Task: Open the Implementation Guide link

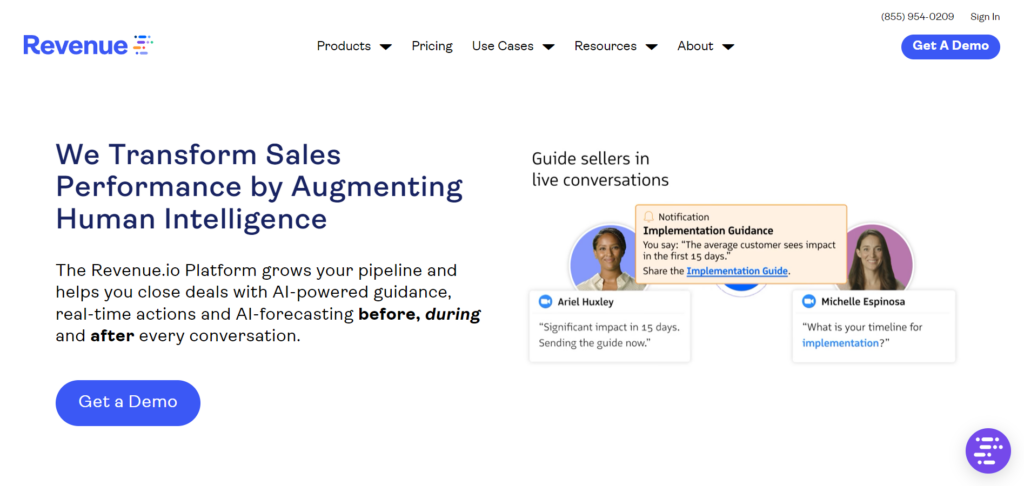Action: point(737,271)
